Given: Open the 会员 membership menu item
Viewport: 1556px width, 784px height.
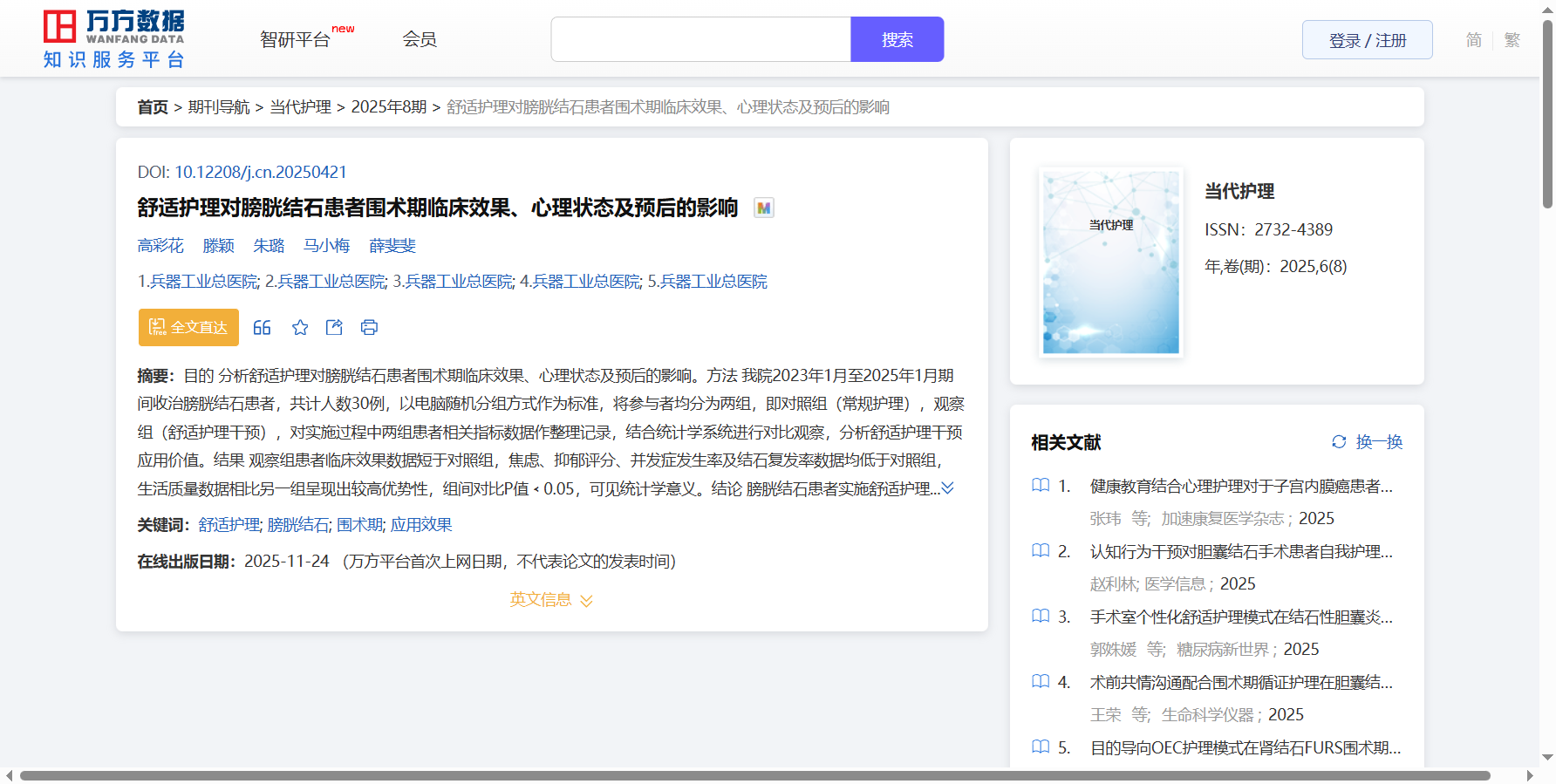Looking at the screenshot, I should click(419, 40).
